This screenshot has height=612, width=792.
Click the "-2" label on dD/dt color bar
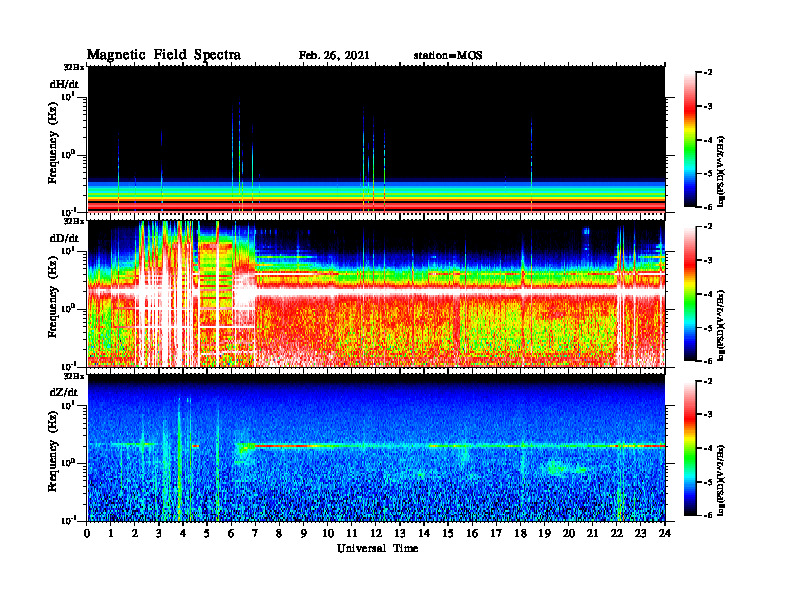coord(708,227)
